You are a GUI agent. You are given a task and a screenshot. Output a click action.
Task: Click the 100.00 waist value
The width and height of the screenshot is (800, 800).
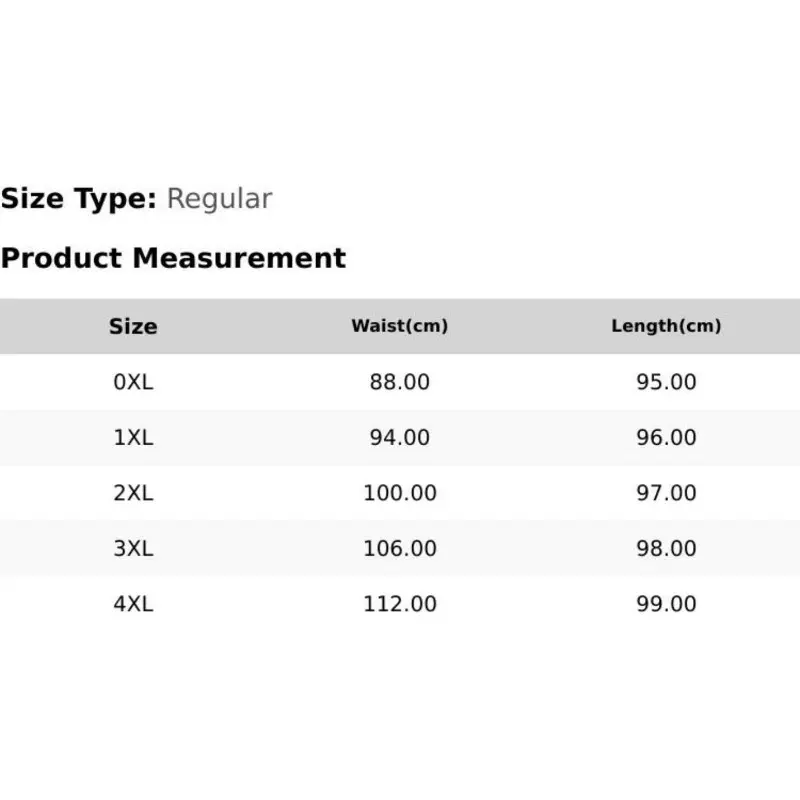tap(399, 493)
